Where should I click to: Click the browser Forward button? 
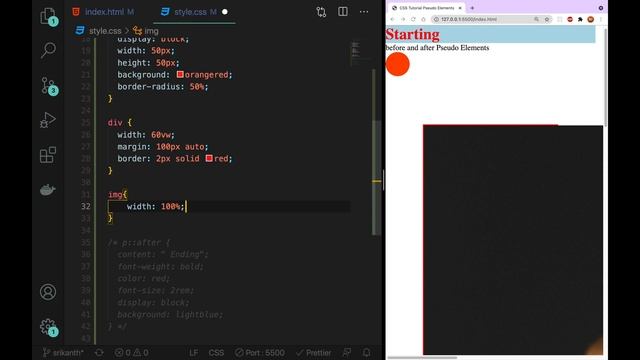pyautogui.click(x=403, y=19)
